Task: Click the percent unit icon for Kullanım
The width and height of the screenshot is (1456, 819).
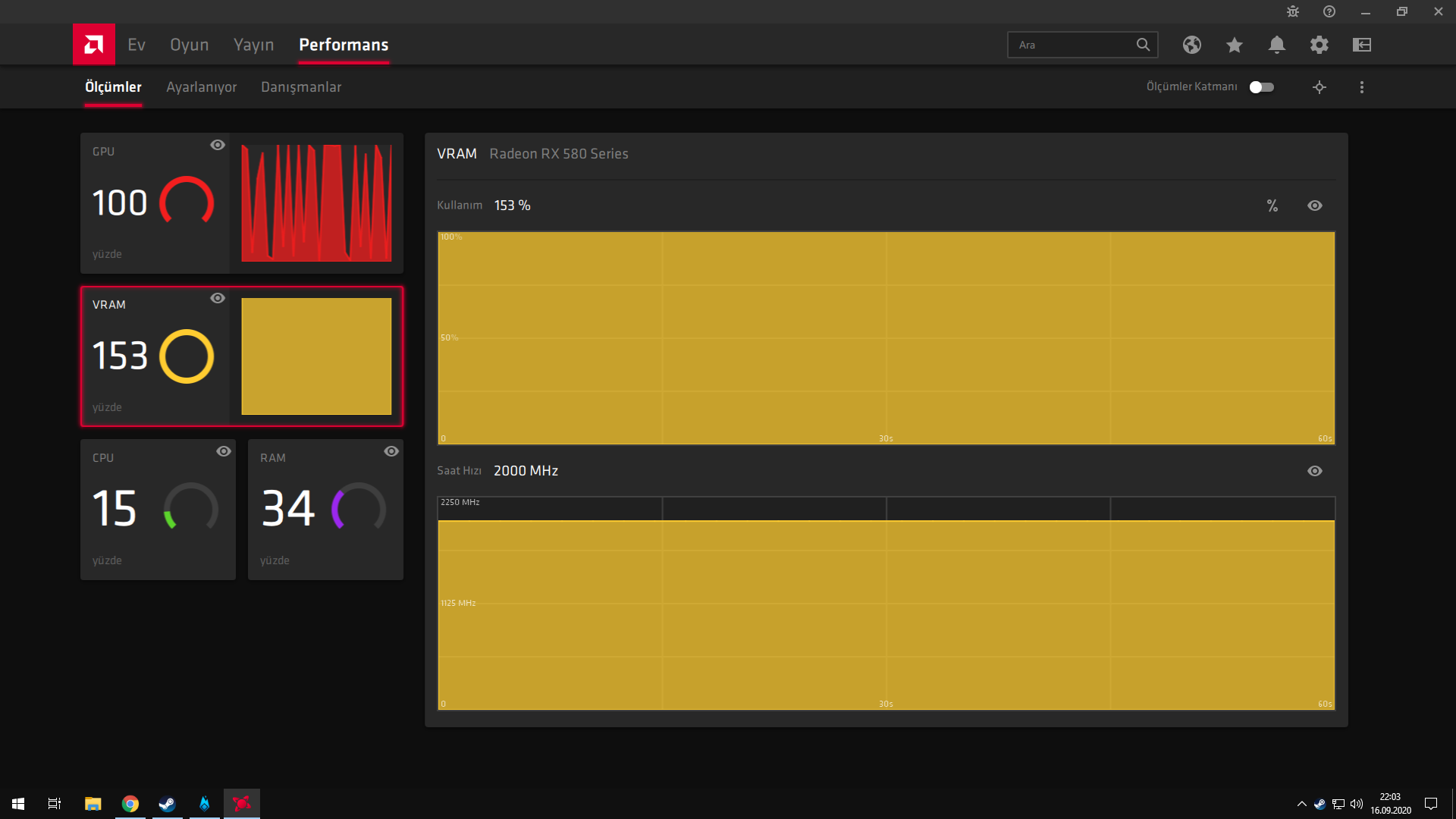Action: tap(1272, 206)
